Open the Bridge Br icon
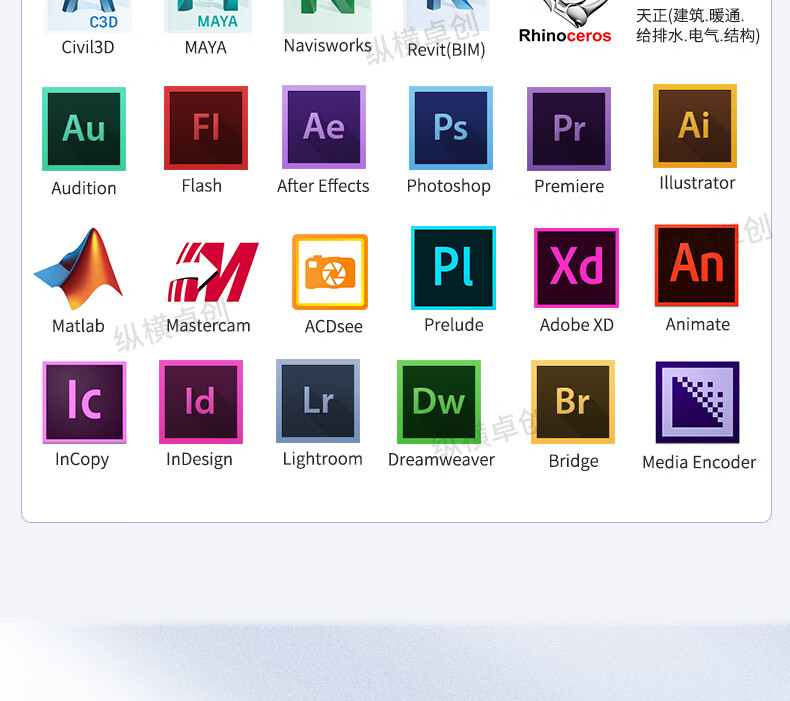 click(573, 402)
